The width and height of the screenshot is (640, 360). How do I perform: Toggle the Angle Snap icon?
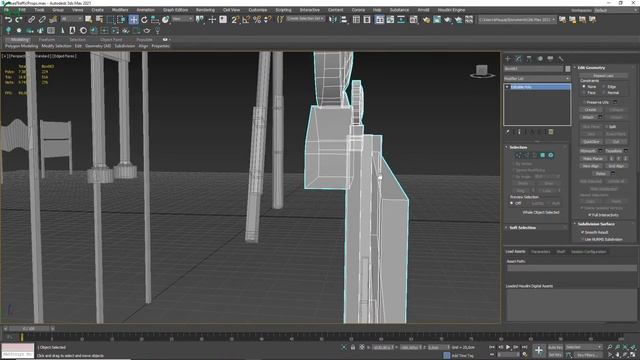click(246, 19)
